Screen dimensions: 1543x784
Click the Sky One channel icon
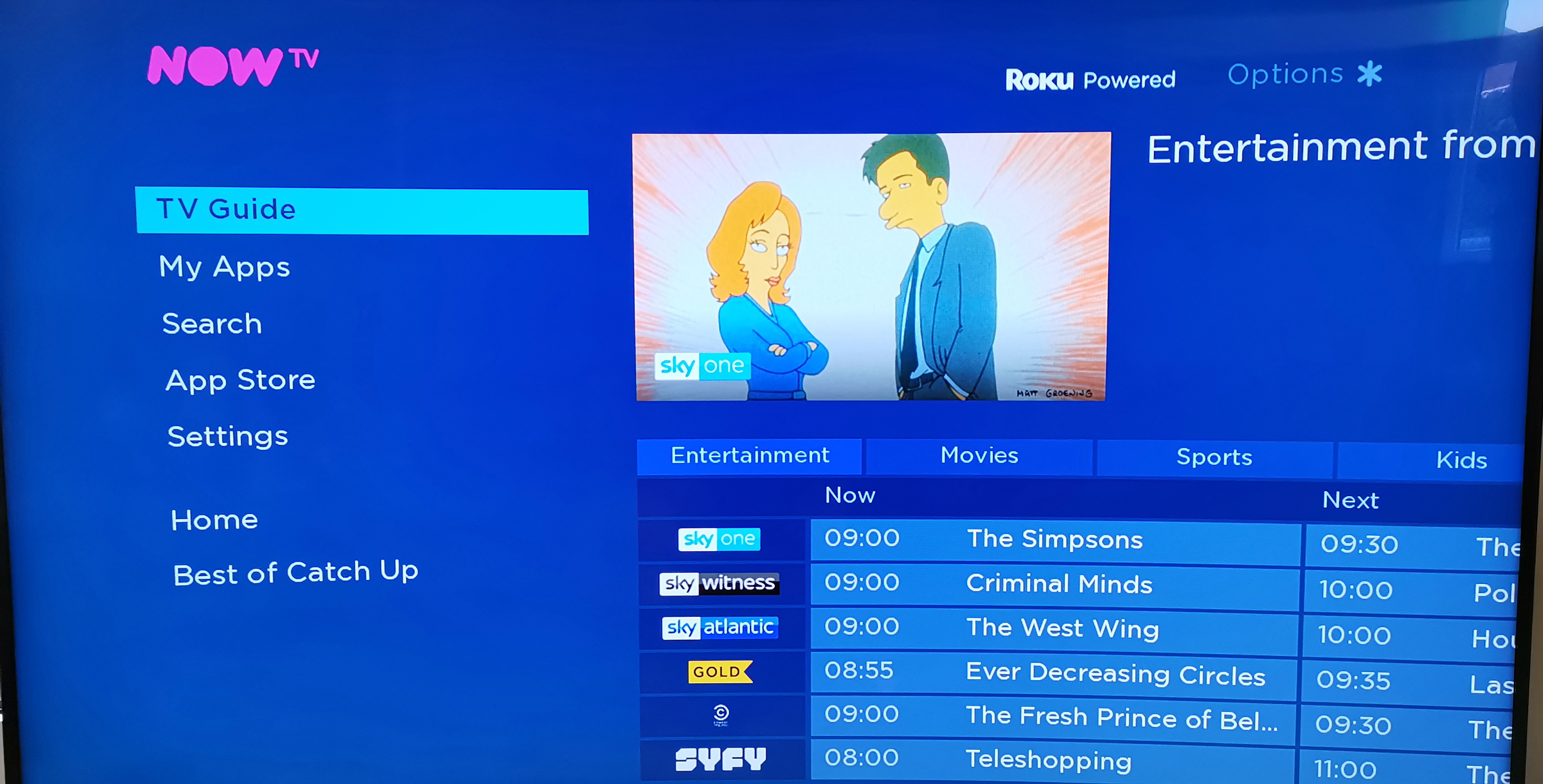coord(720,540)
